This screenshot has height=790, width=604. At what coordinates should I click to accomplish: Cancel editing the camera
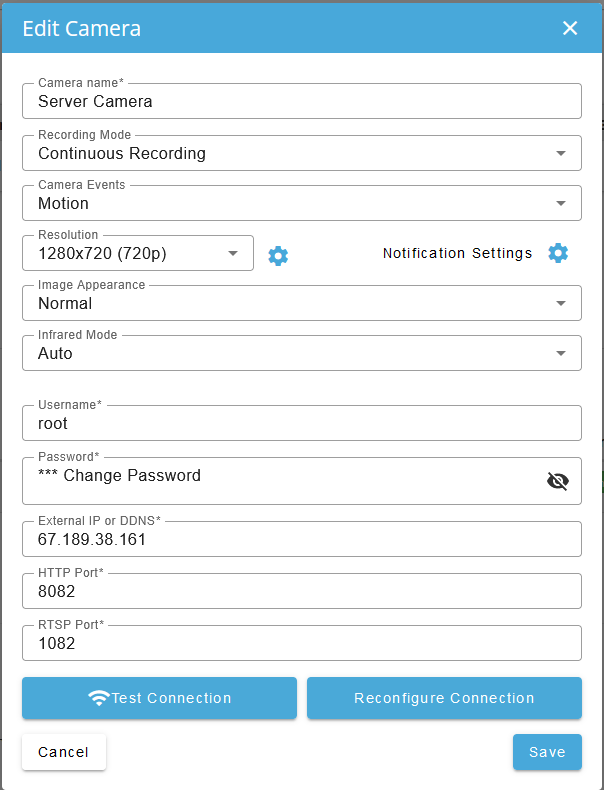tap(64, 752)
